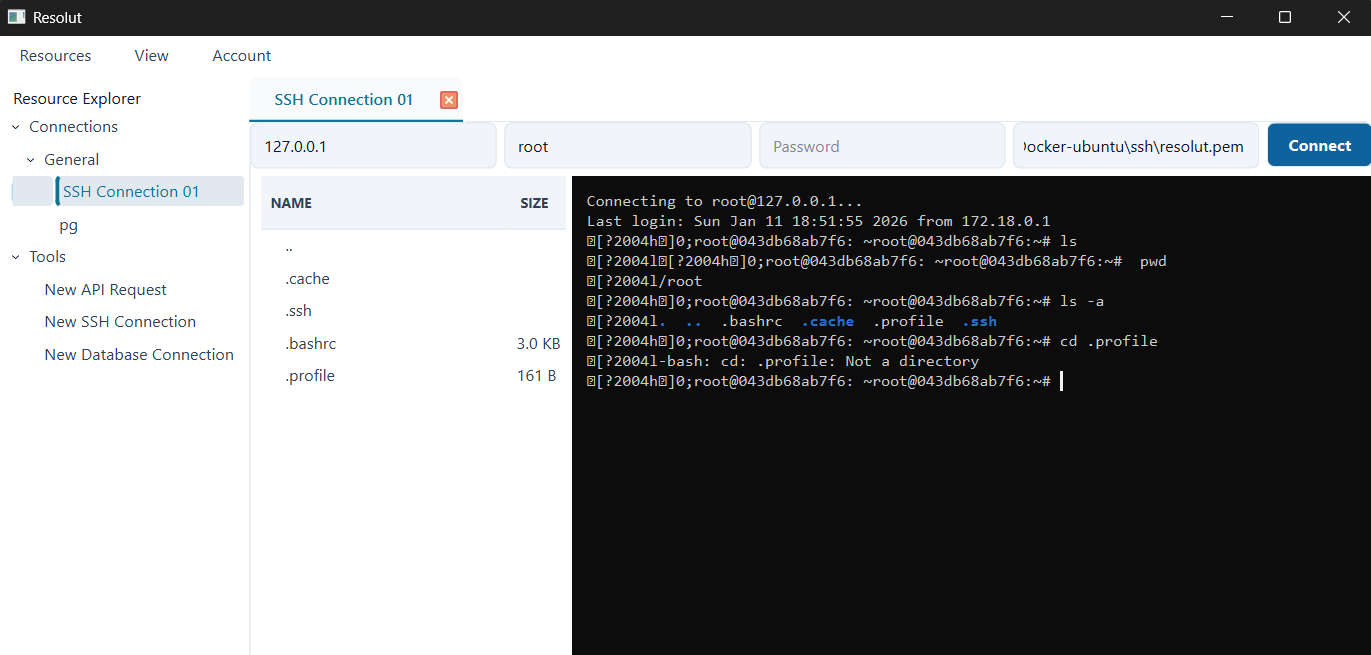Screen dimensions: 1371x655
Task: Click the Resolut application icon in titlebar
Action: 15,17
